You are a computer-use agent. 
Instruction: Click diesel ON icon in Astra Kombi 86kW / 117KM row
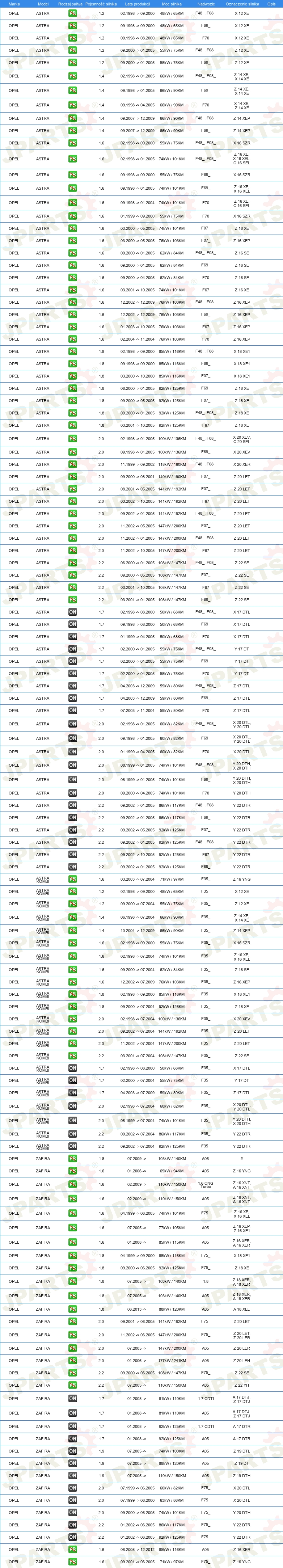pyautogui.click(x=72, y=1134)
